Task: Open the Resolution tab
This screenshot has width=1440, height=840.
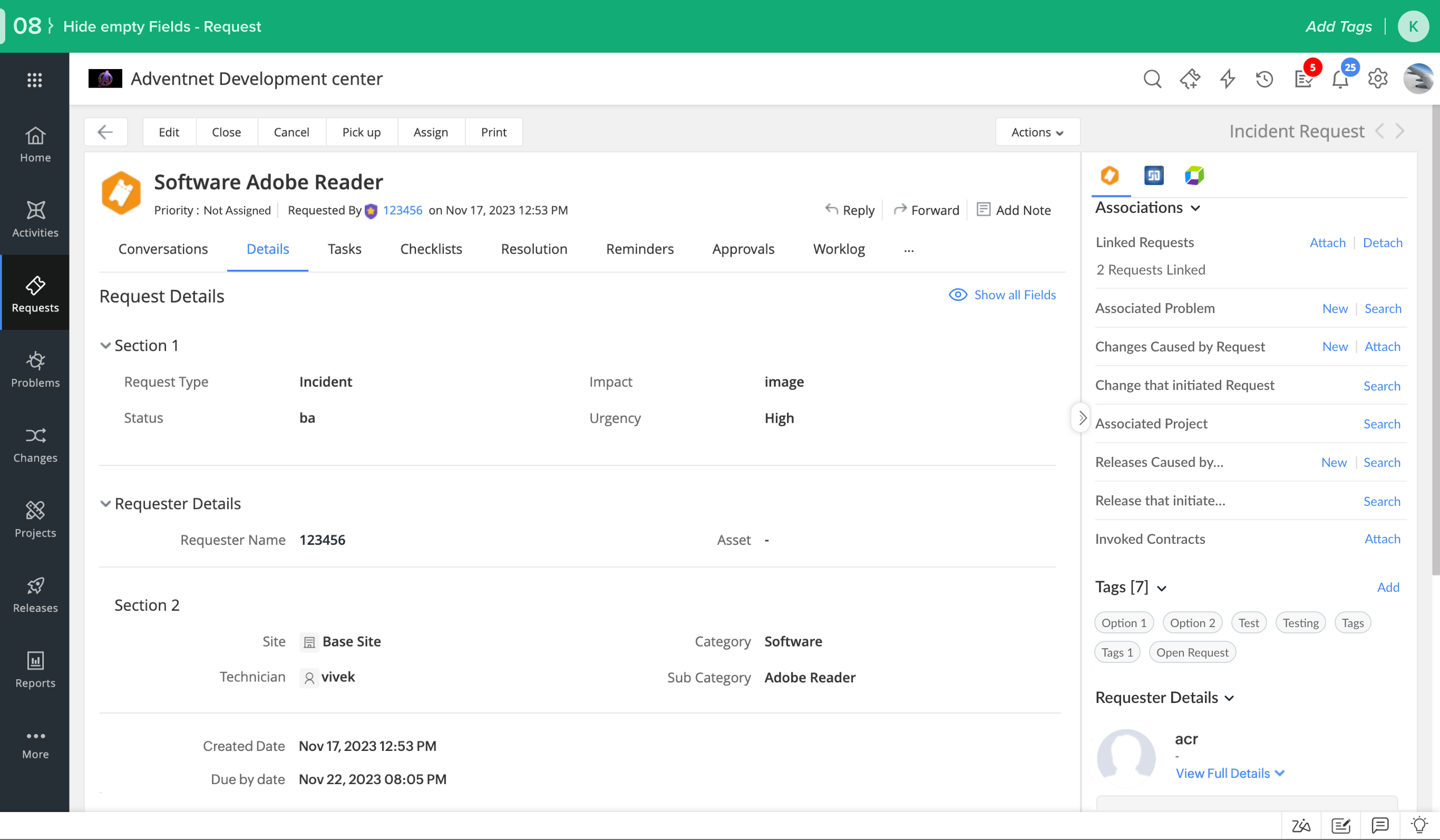Action: click(533, 249)
